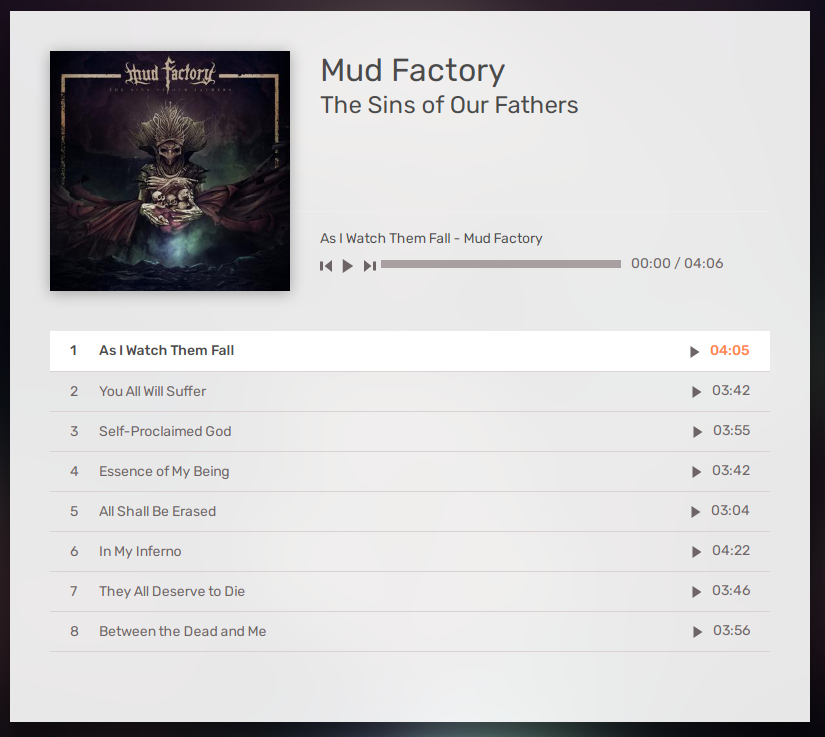Click the previous track button

(326, 266)
